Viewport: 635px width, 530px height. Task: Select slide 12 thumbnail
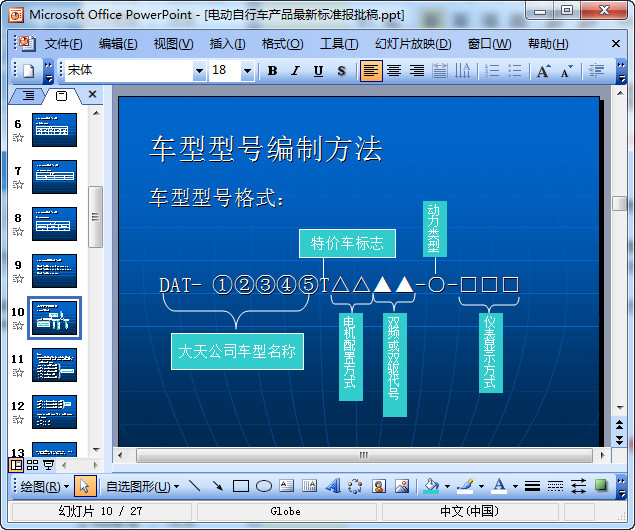(x=54, y=412)
